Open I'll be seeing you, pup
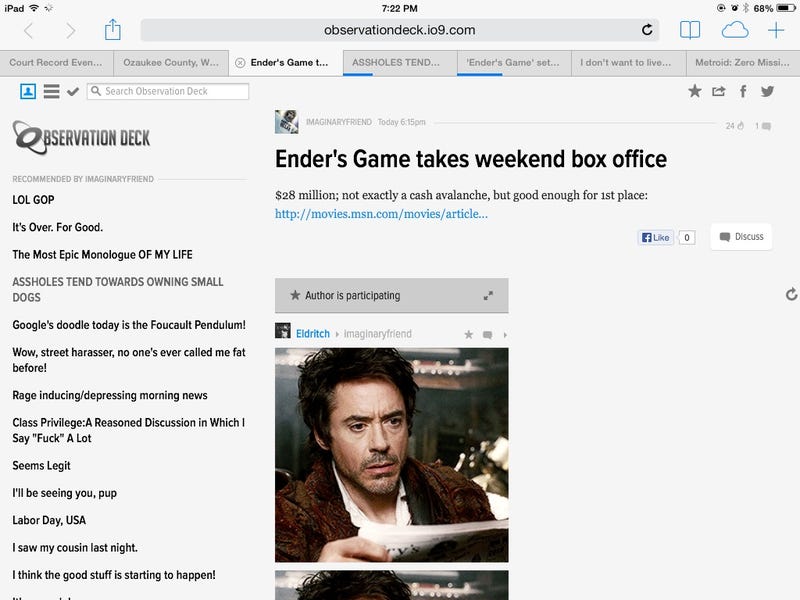 65,493
